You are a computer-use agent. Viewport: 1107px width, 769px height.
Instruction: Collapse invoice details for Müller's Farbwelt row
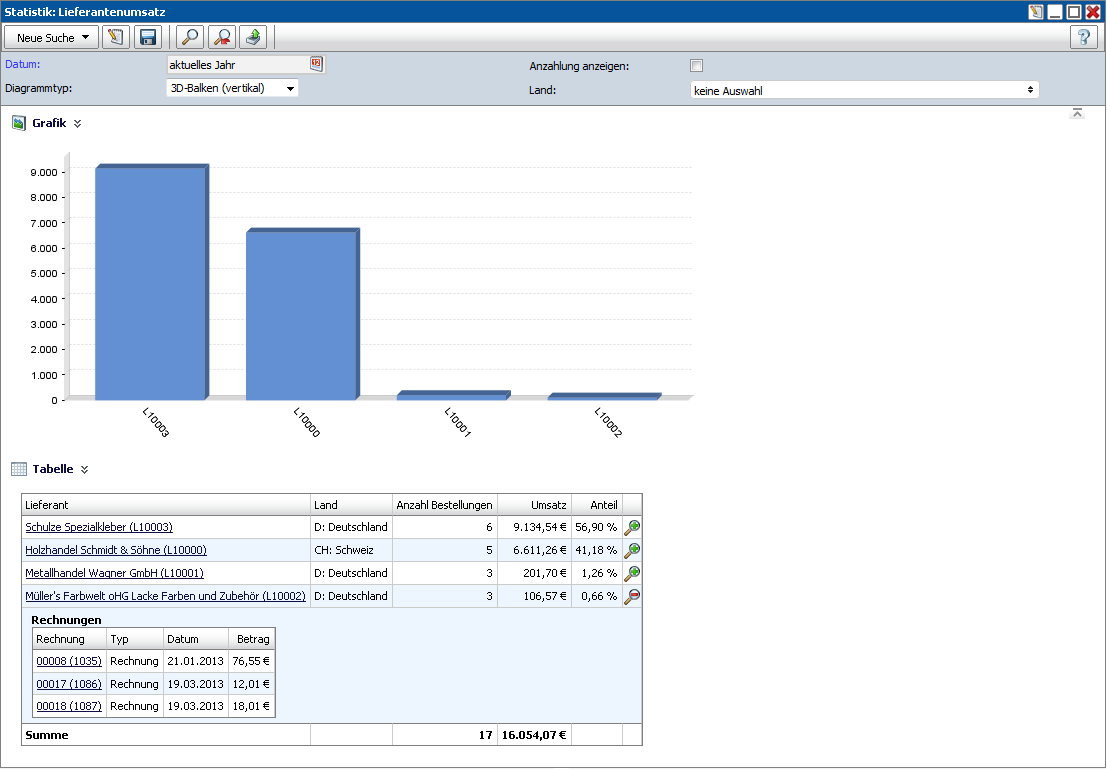(x=631, y=596)
